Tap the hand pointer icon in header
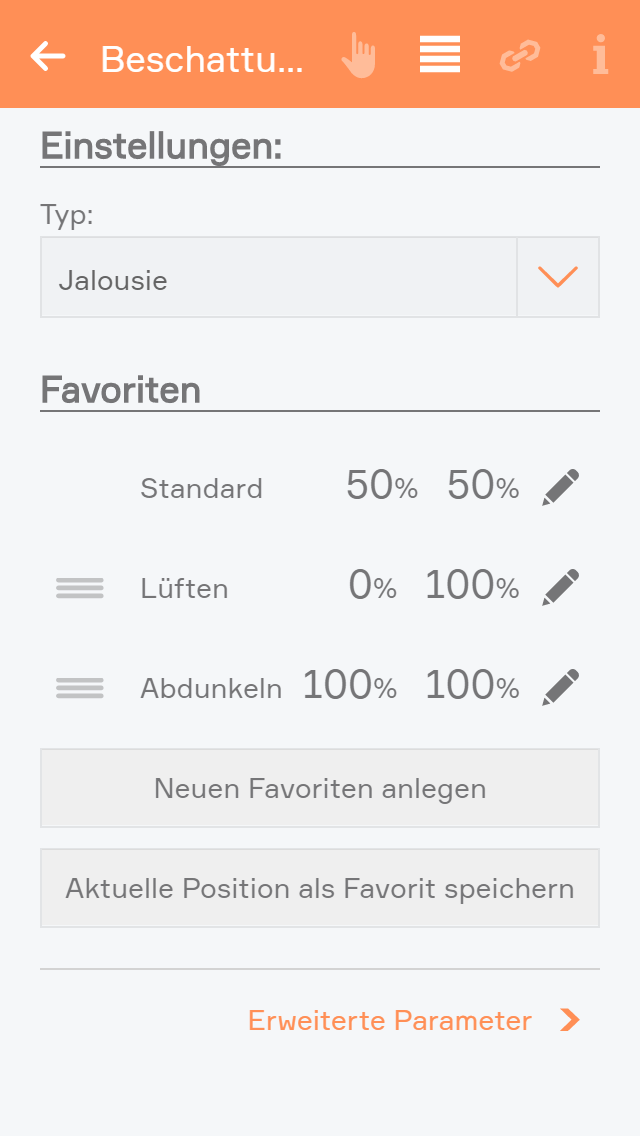The image size is (640, 1136). (x=358, y=56)
